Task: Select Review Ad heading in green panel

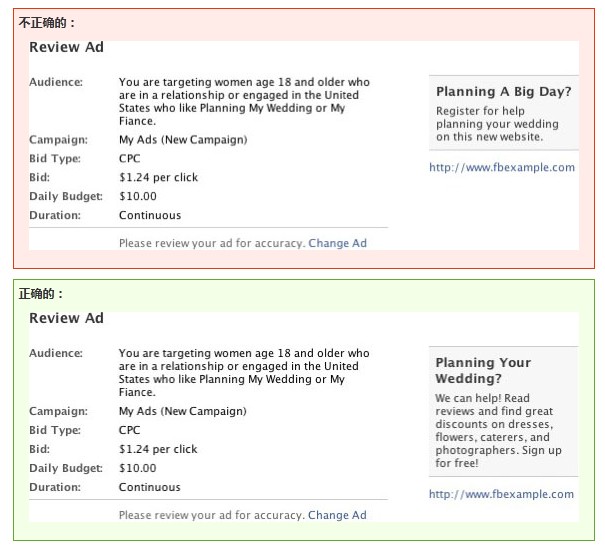Action: tap(66, 318)
